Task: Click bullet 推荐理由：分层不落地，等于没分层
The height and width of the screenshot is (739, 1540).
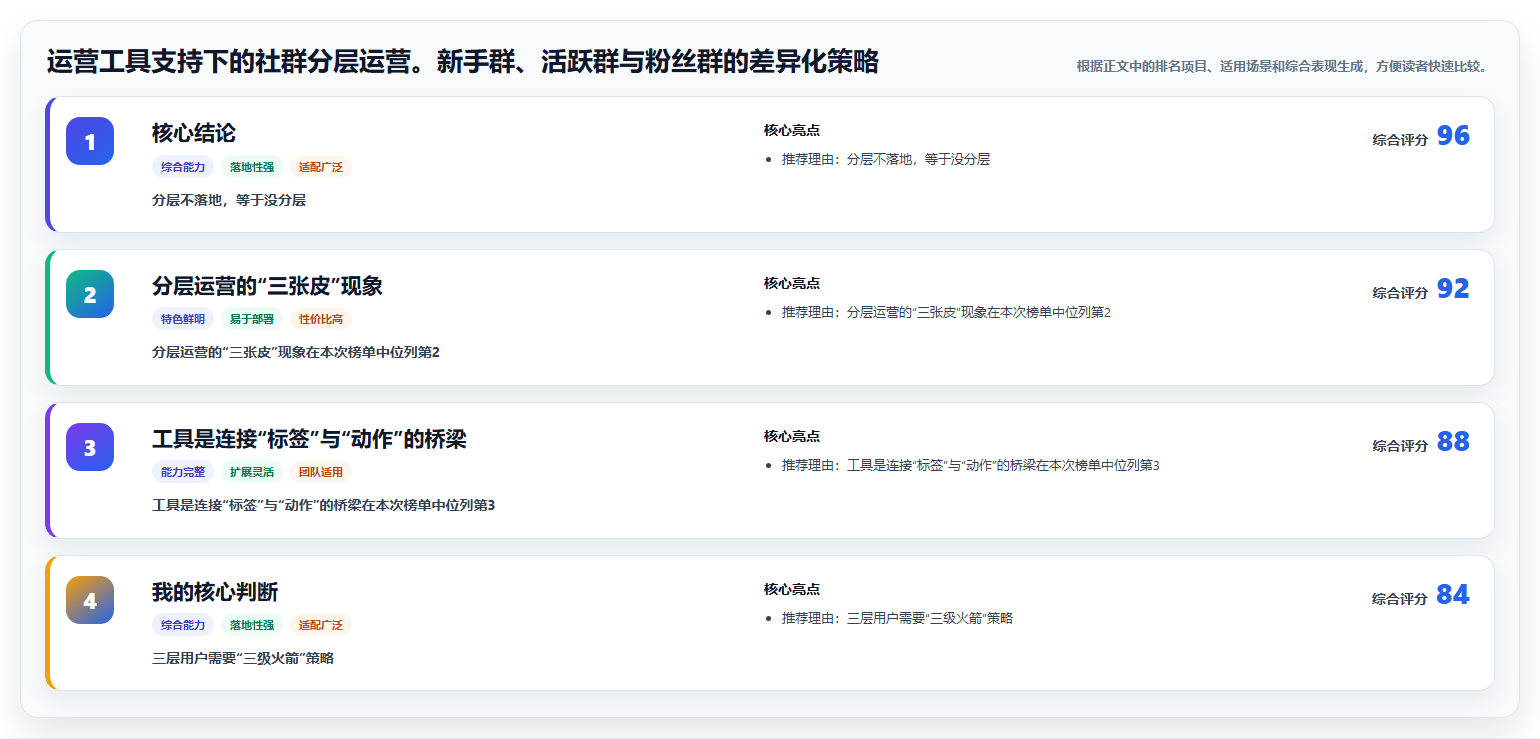Action: 886,159
